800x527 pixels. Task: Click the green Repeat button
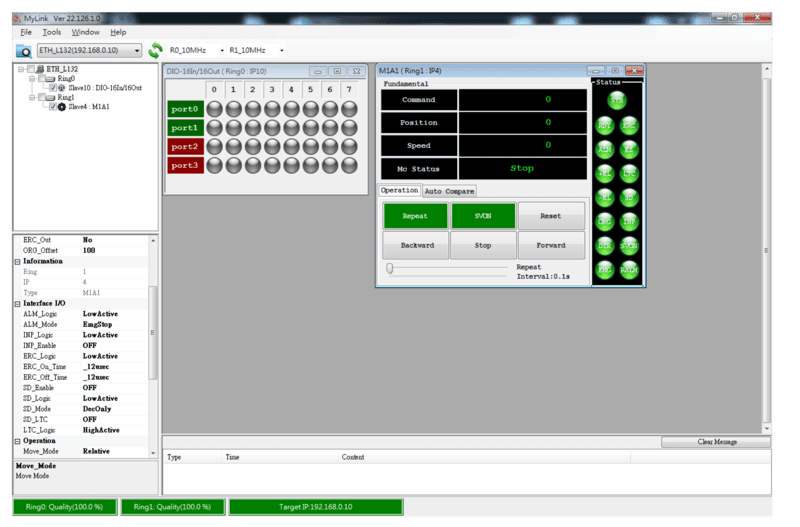point(415,216)
